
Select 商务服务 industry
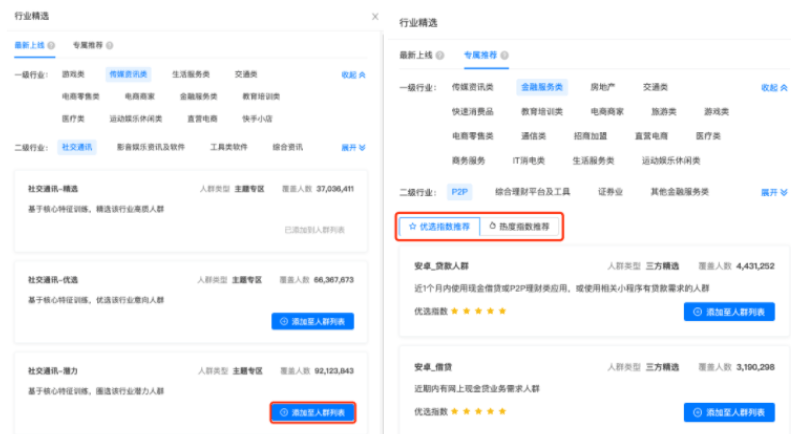coord(469,160)
